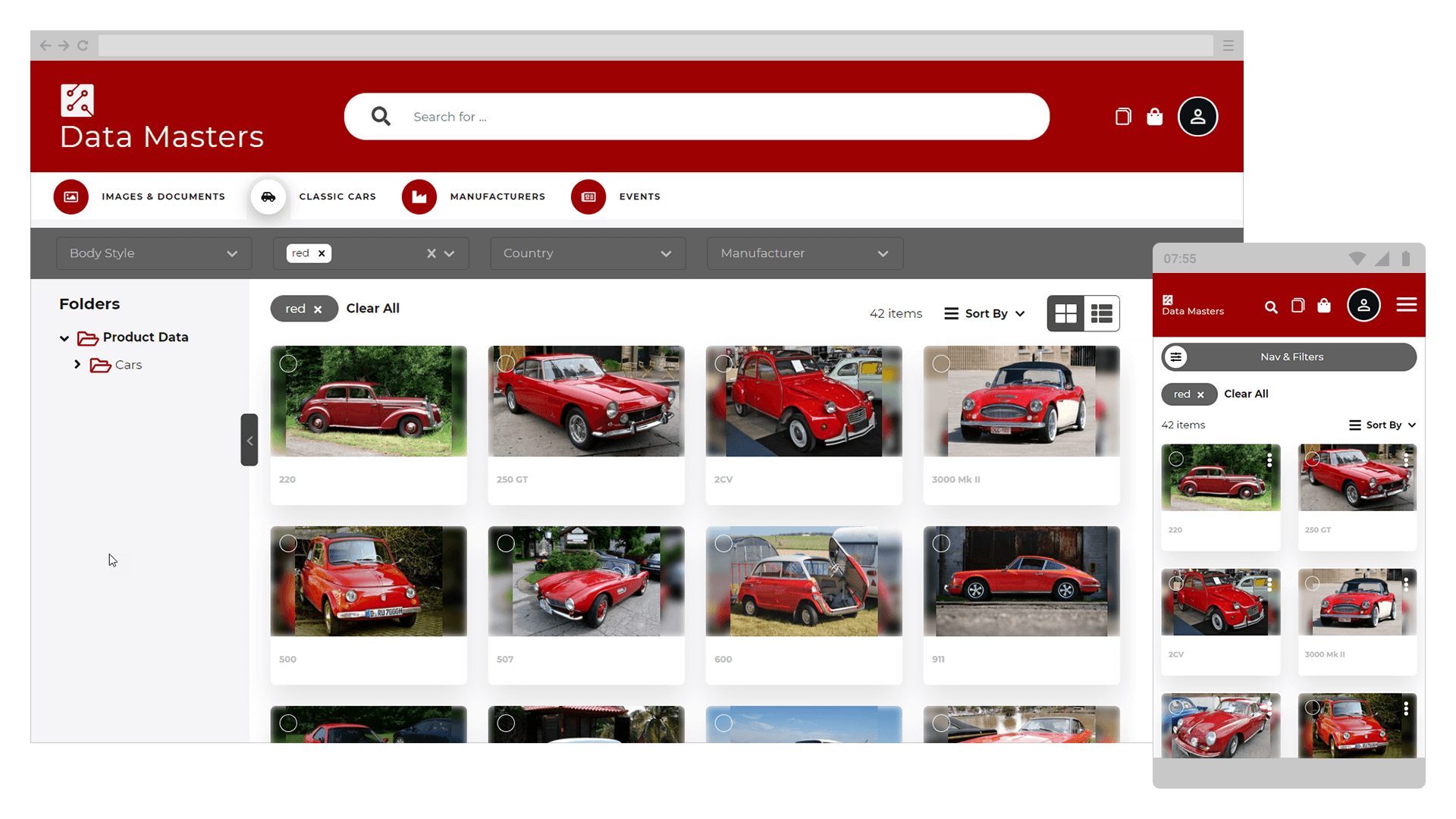Expand the Cars folder in tree

(x=77, y=365)
